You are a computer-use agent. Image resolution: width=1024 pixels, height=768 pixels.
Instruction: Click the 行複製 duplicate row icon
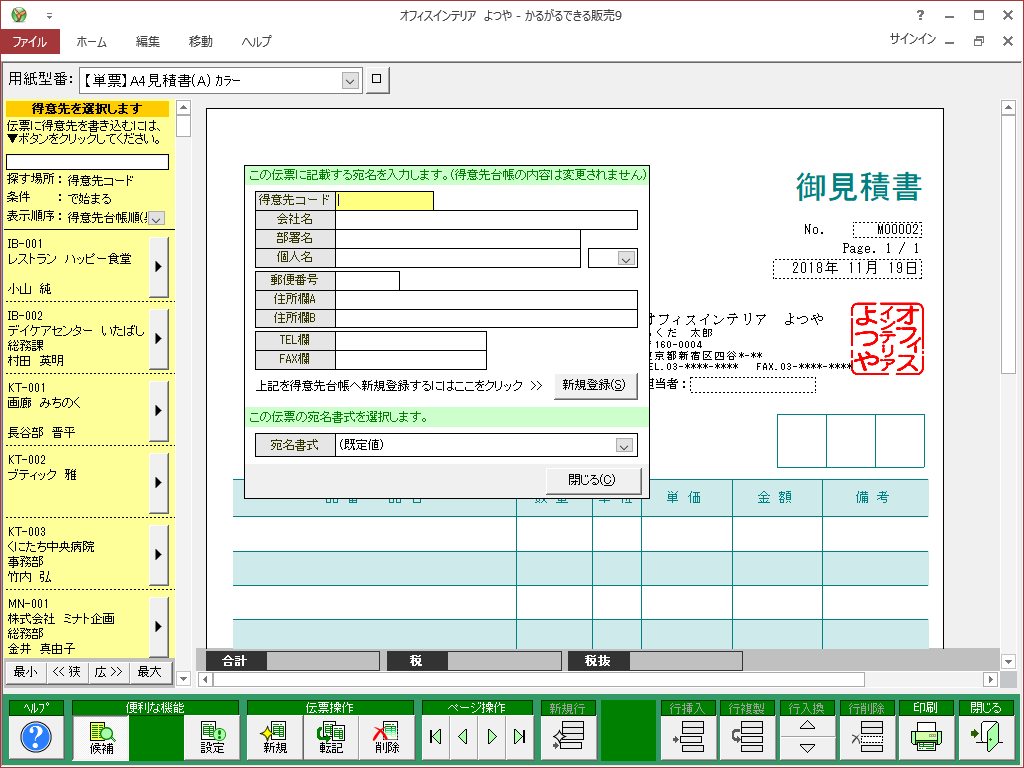coord(748,737)
